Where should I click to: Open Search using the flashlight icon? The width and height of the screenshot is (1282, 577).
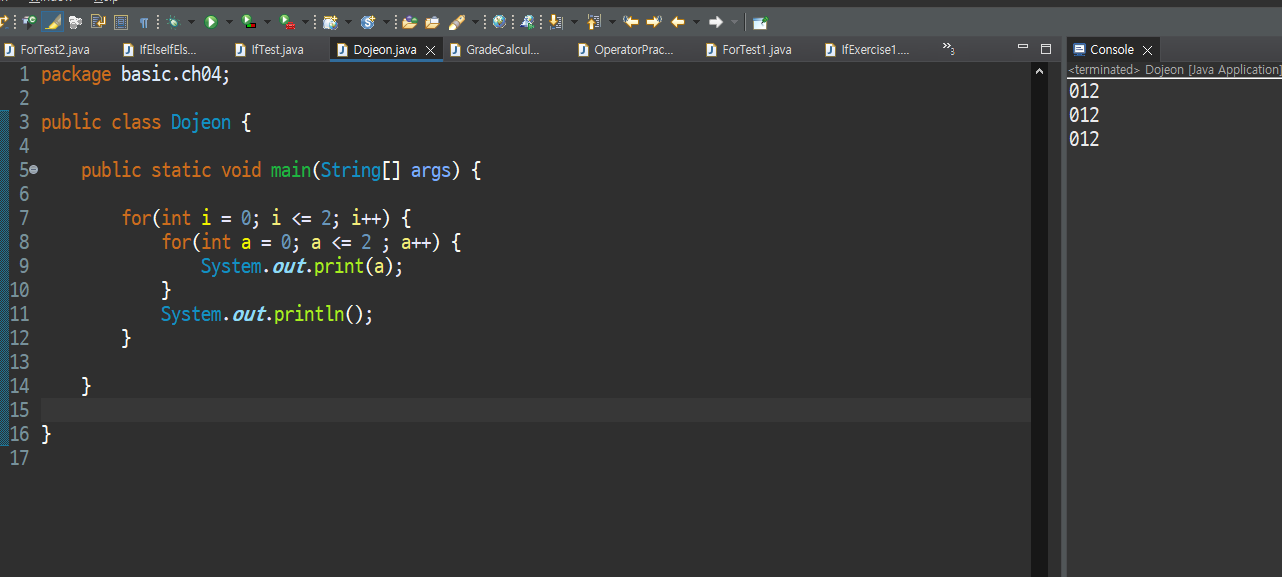tap(456, 22)
